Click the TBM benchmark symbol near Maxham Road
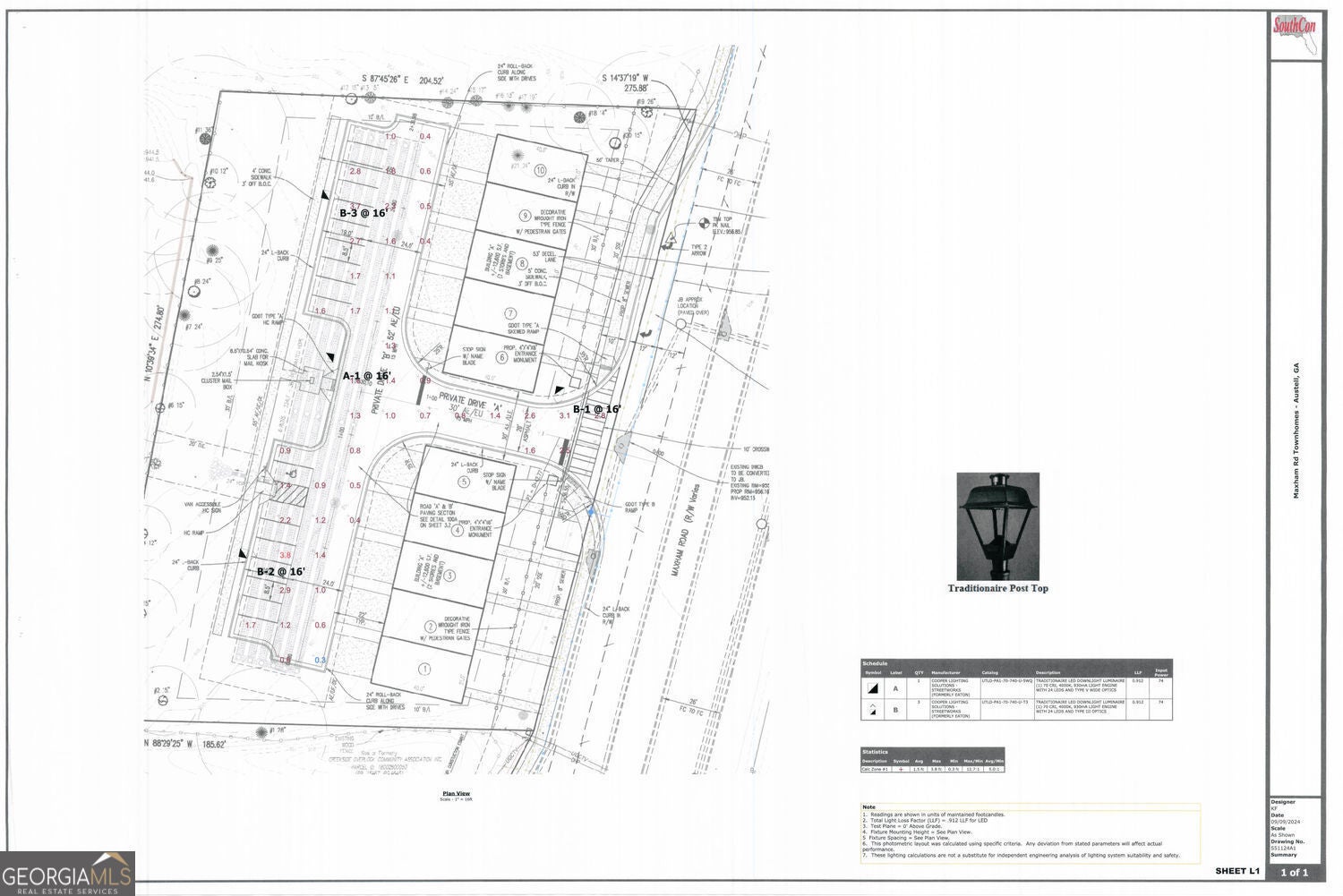Screen dimensions: 1343x896 click(x=703, y=221)
